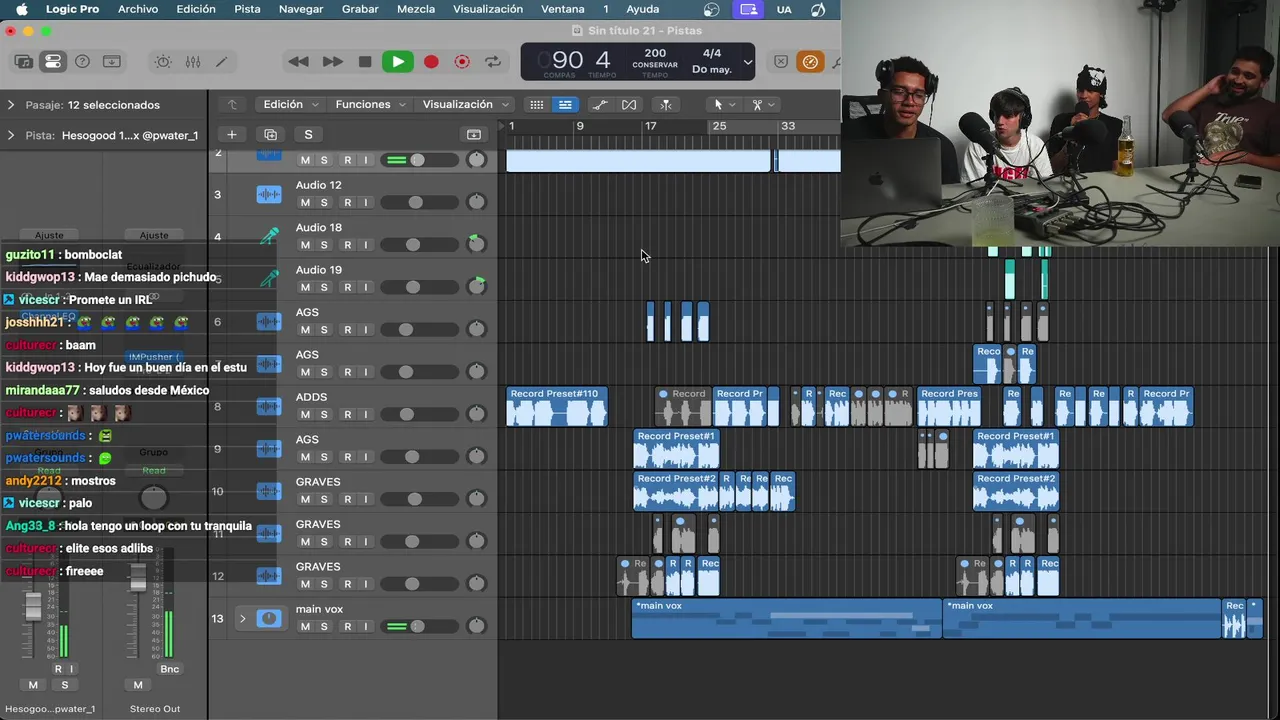Switch to grid view icon in Tracks toolbar

coord(537,104)
